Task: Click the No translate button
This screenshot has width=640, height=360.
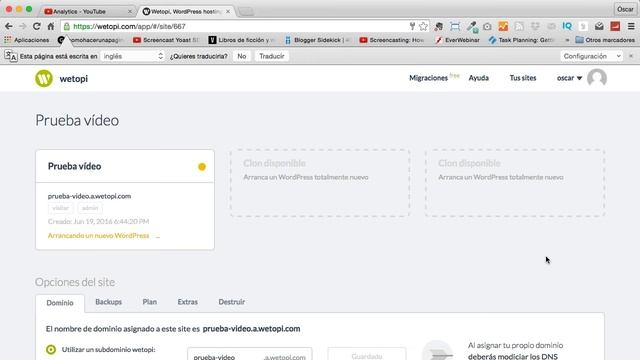Action: (x=242, y=56)
